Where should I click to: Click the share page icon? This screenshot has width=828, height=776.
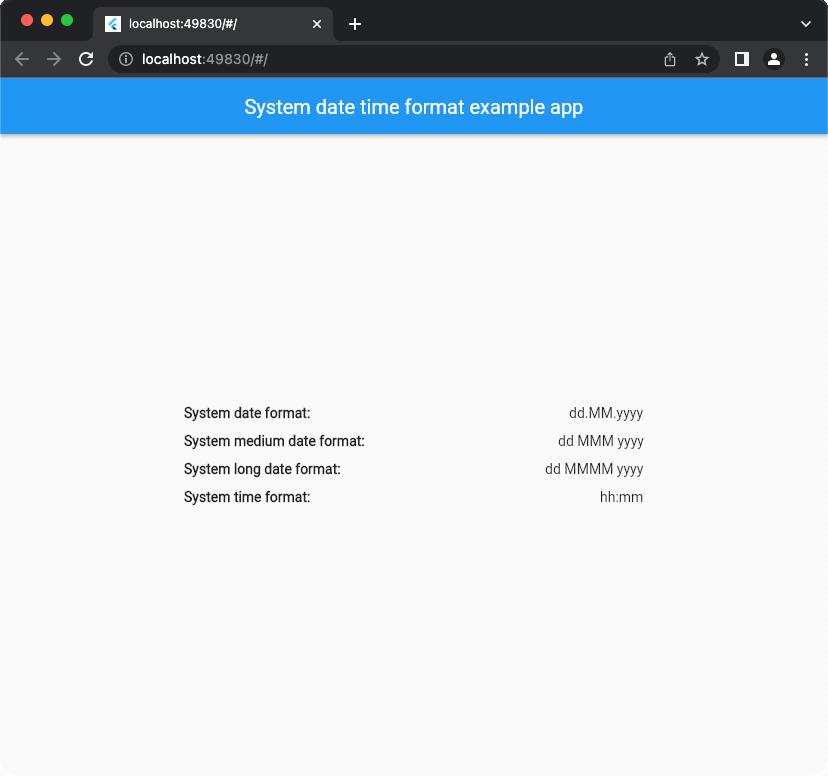pos(670,59)
